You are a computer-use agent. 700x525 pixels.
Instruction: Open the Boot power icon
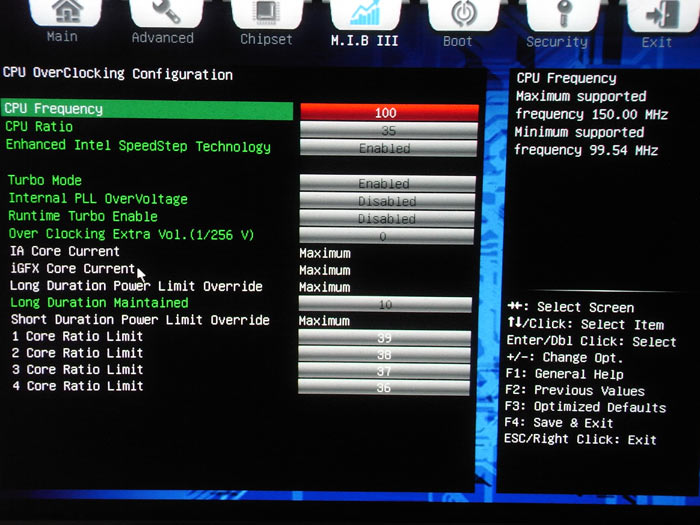(463, 15)
